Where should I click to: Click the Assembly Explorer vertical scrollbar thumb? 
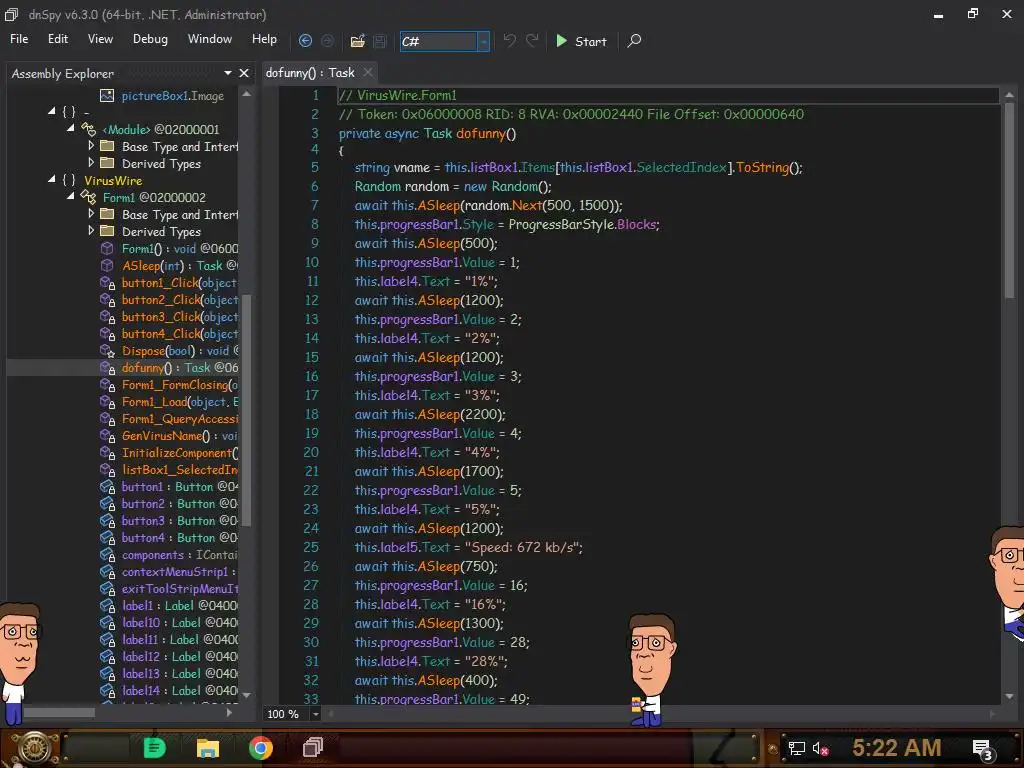coord(246,410)
